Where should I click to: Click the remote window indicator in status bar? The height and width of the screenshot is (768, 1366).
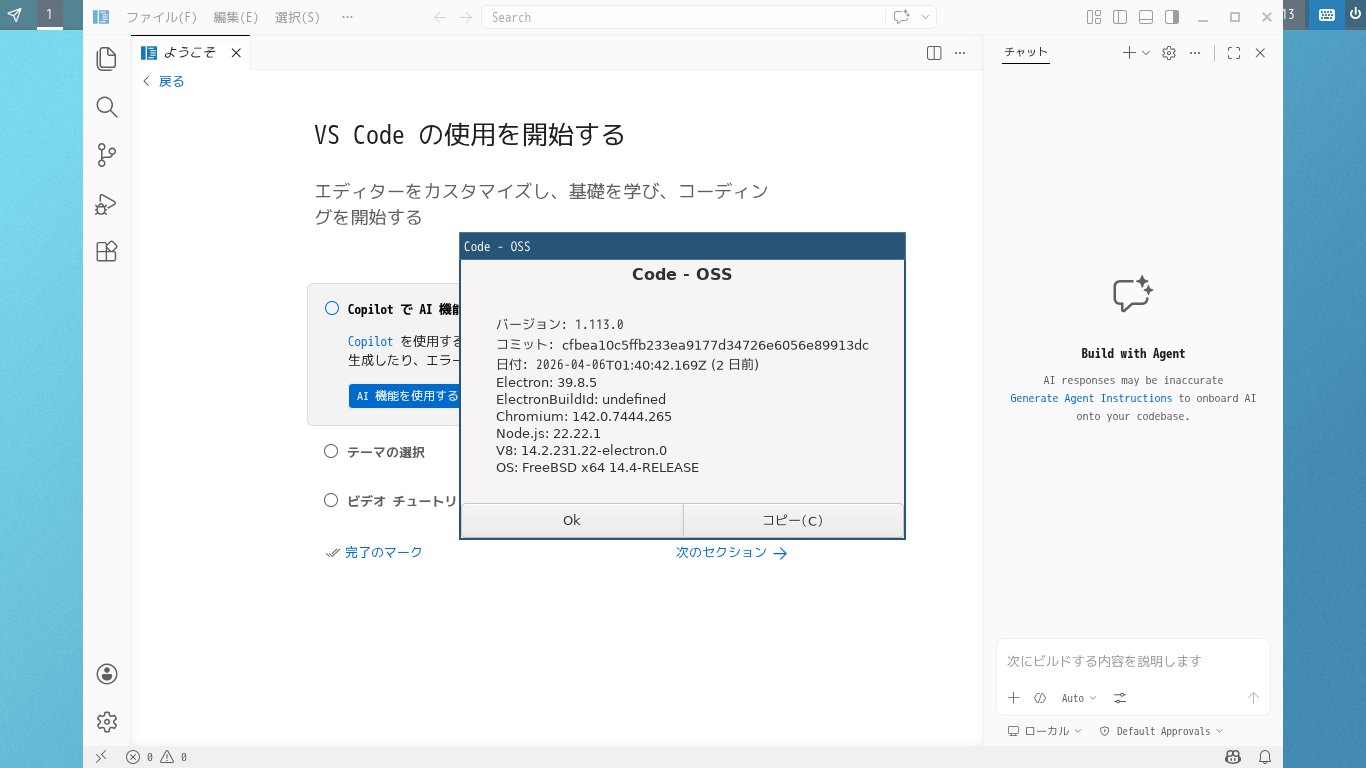101,757
